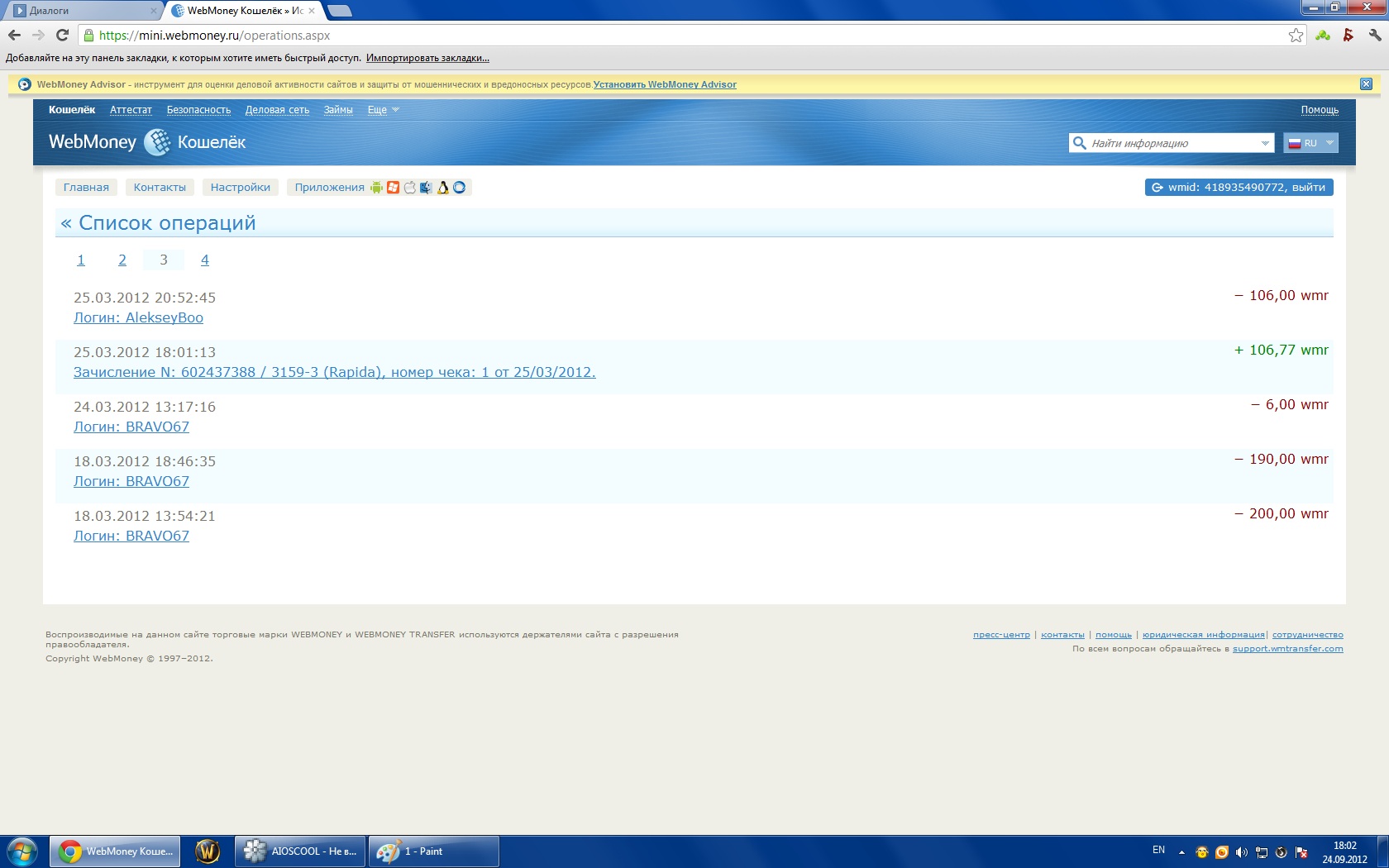Open the World of Warcraft taskbar icon
The image size is (1389, 868).
tap(208, 851)
